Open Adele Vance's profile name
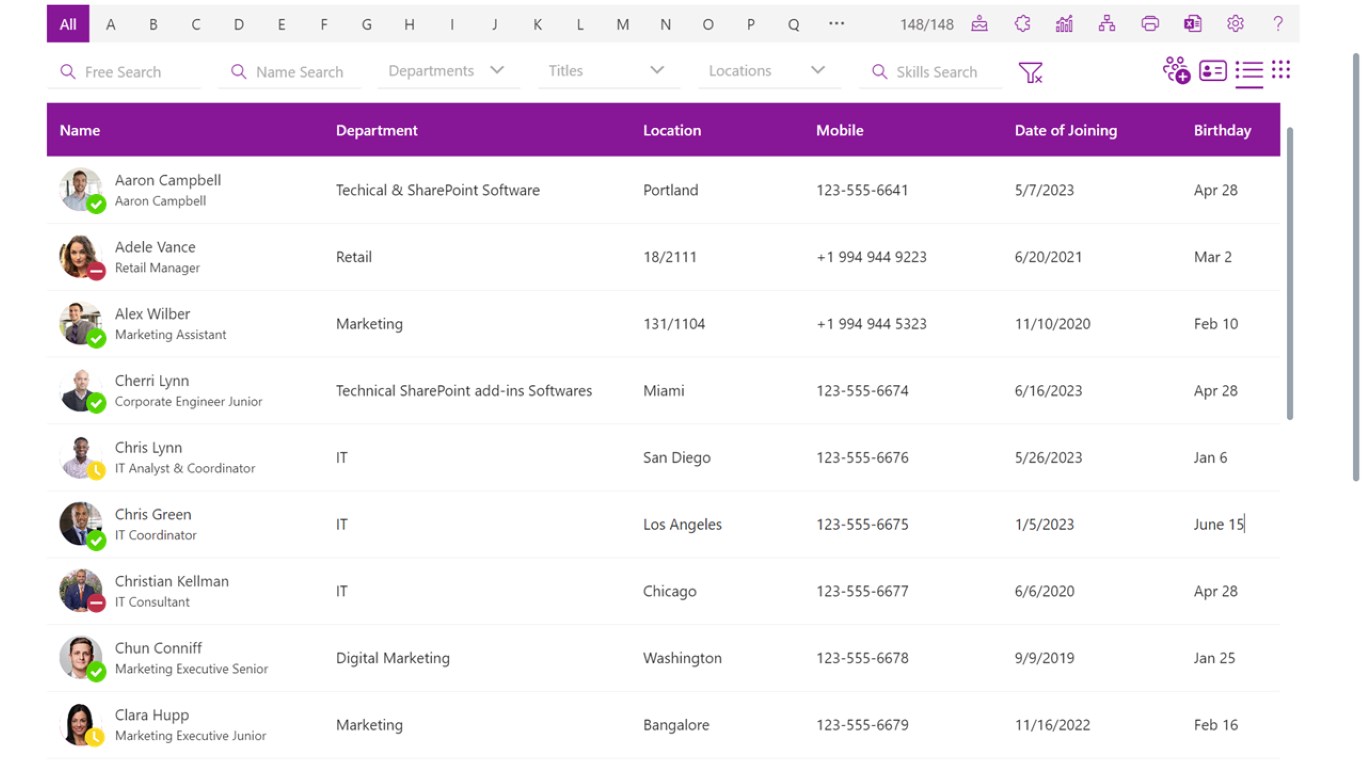Image resolution: width=1366 pixels, height=768 pixels. click(155, 247)
